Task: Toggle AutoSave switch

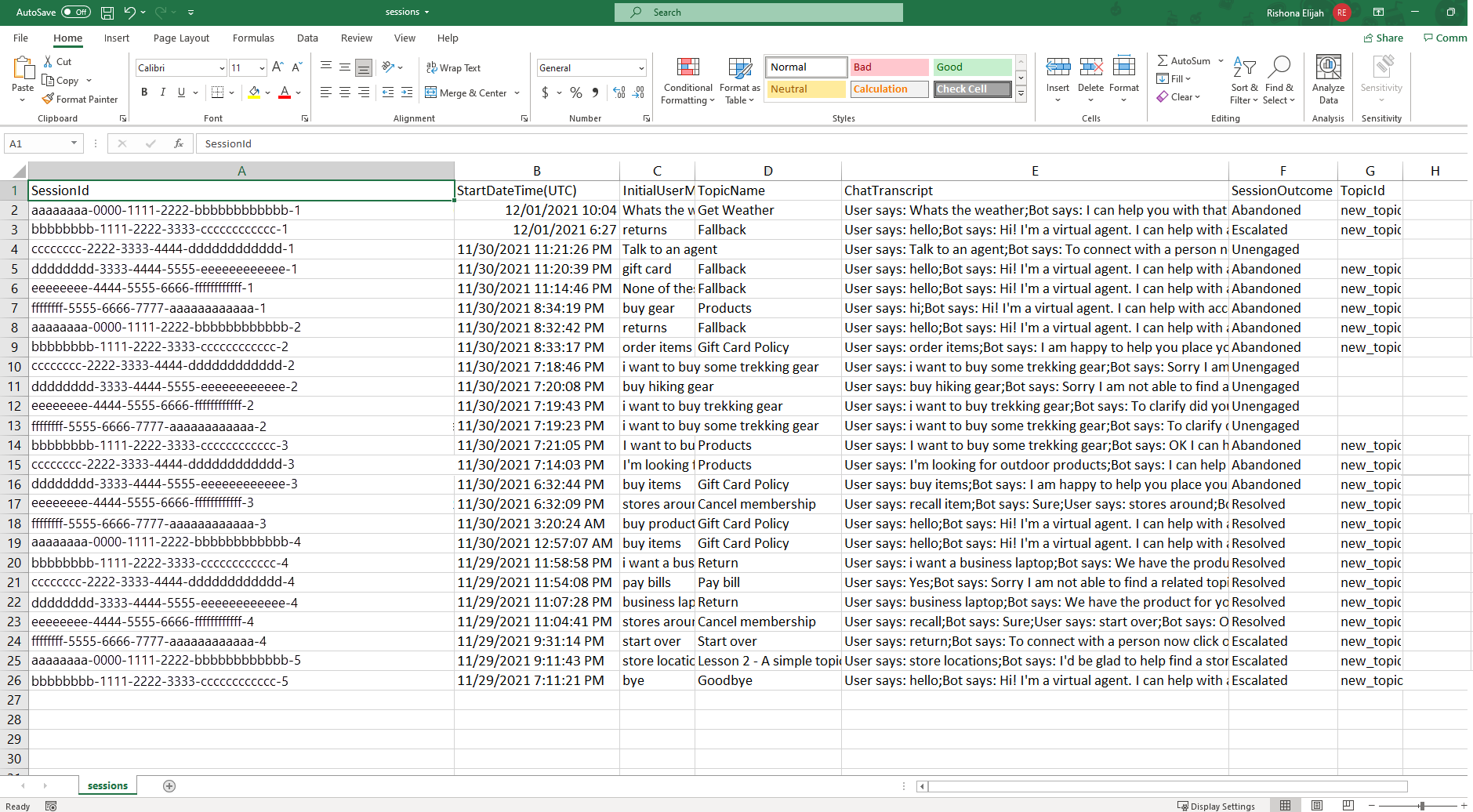Action: coord(76,13)
